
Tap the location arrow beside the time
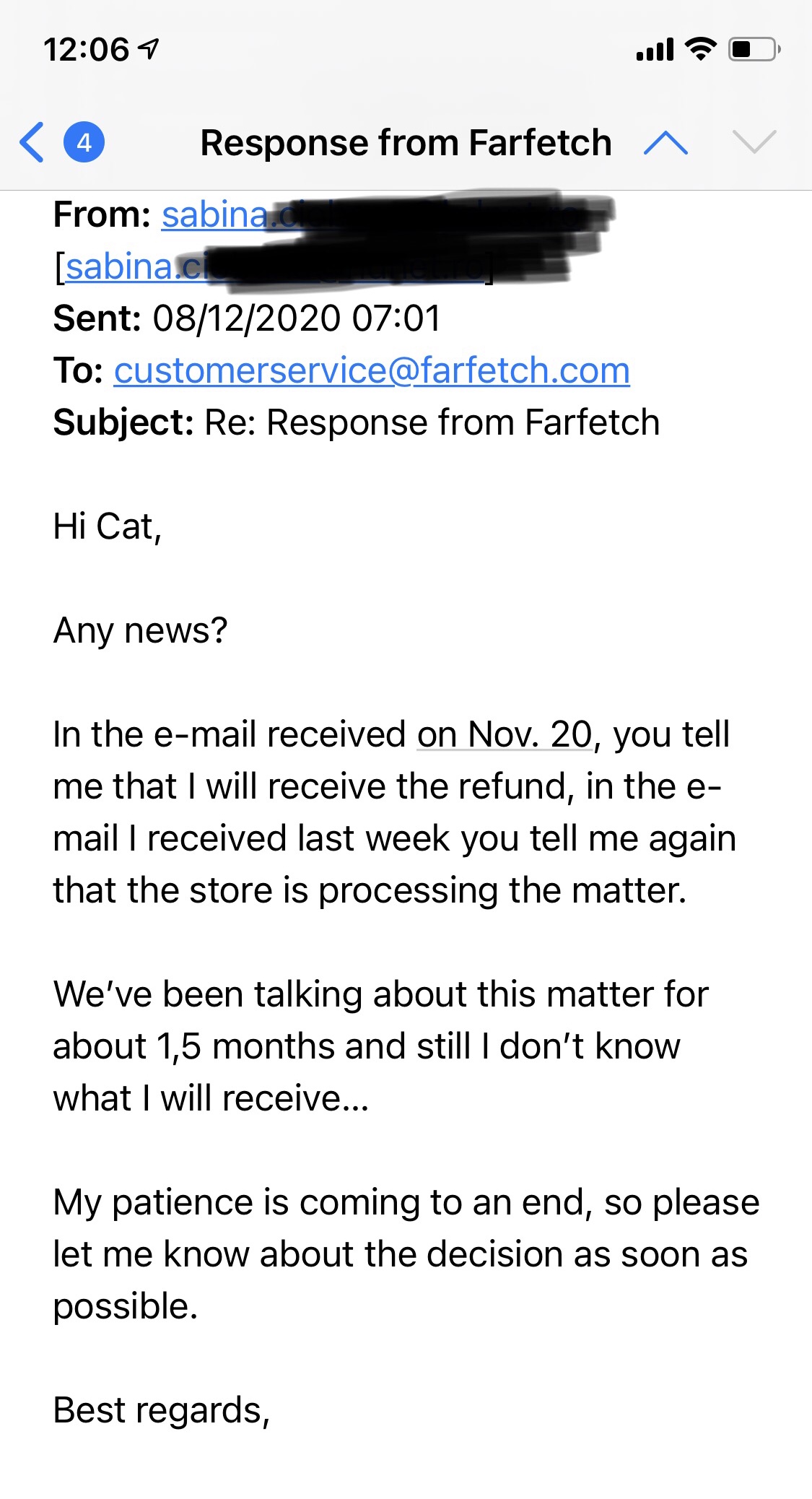pyautogui.click(x=149, y=49)
